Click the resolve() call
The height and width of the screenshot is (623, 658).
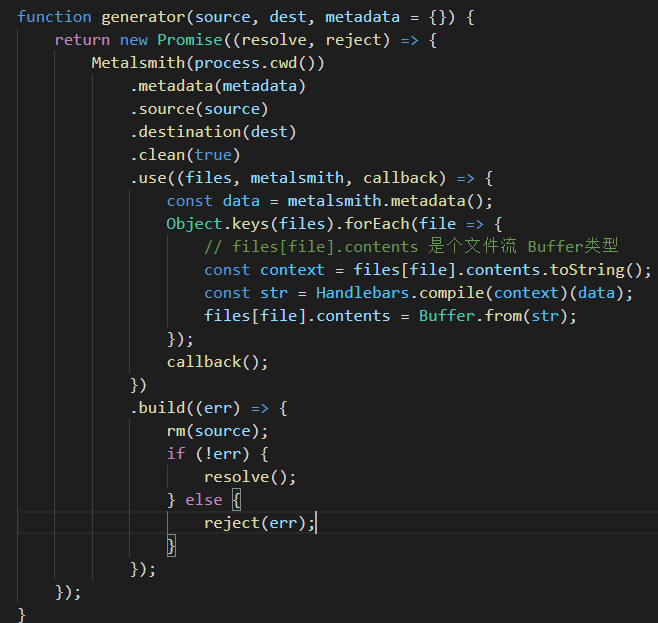click(x=250, y=476)
